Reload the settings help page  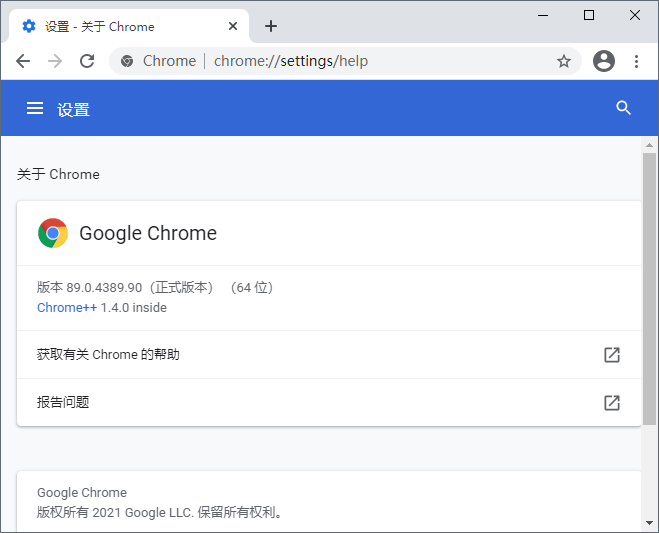[87, 61]
